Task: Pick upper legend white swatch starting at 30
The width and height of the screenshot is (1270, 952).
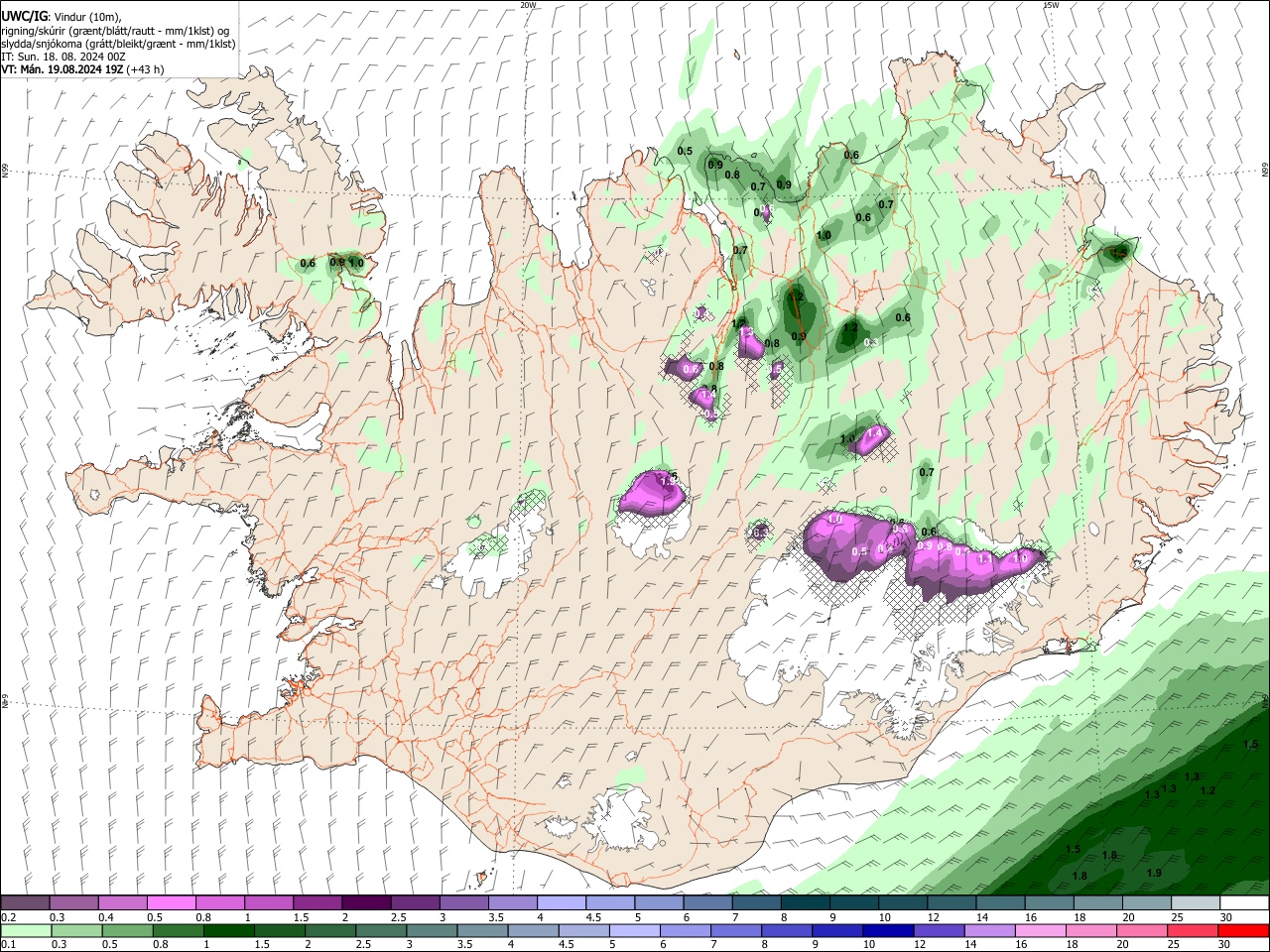Action: point(1242,903)
